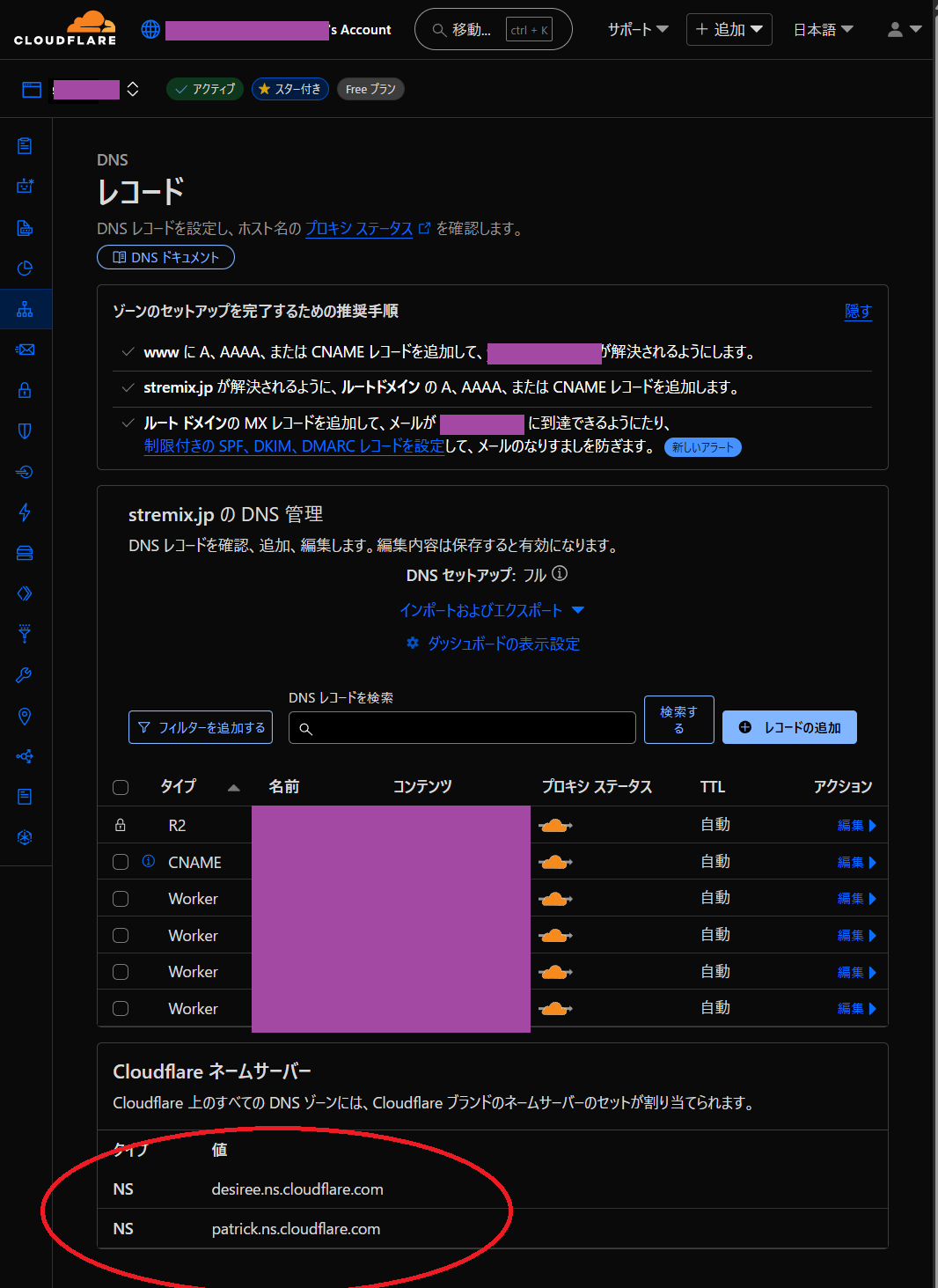Screen dimensions: 938x1288
Task: Open the DNS network tree sidebar icon
Action: tap(25, 309)
